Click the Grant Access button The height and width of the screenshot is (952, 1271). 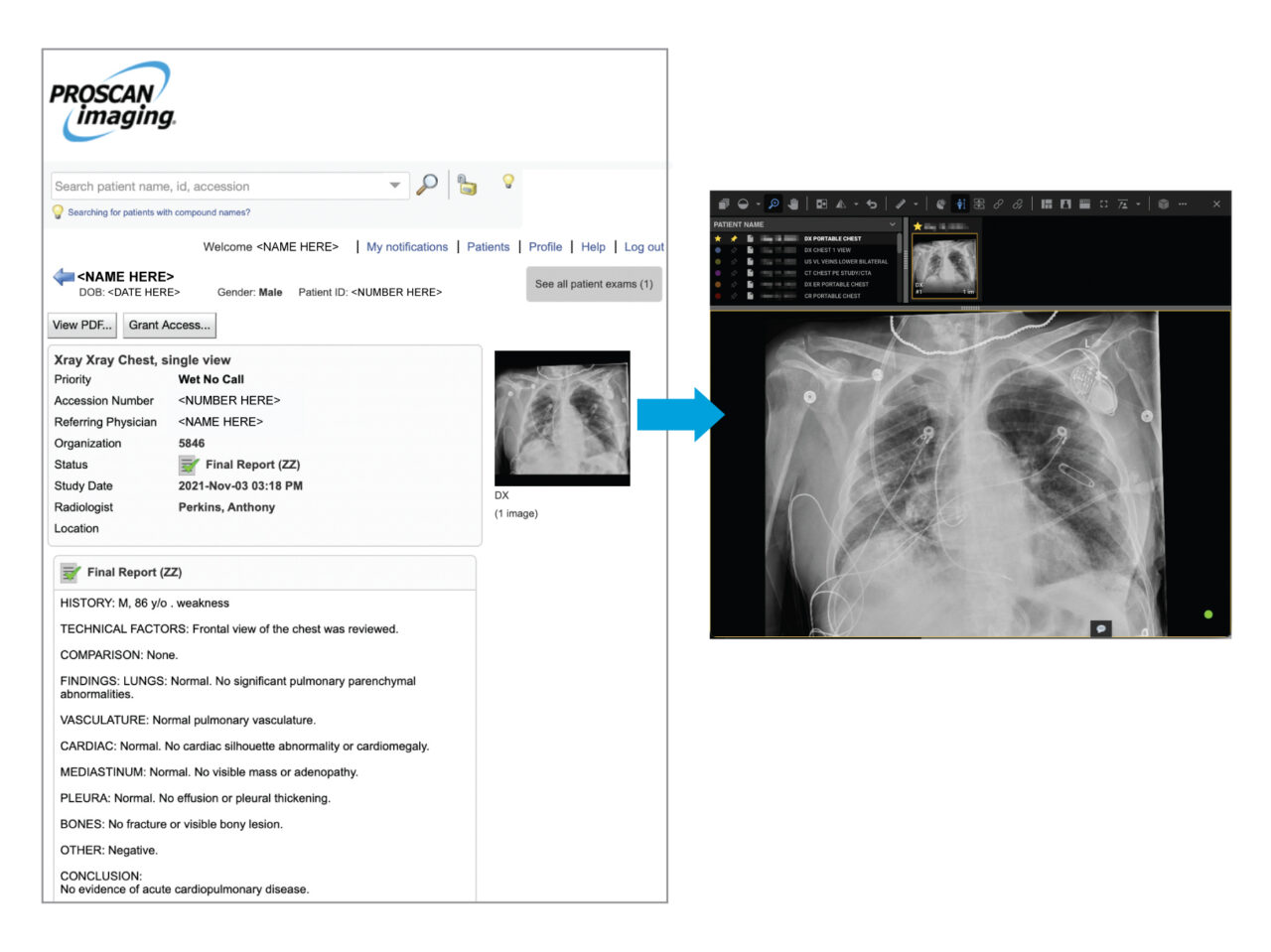pos(169,325)
